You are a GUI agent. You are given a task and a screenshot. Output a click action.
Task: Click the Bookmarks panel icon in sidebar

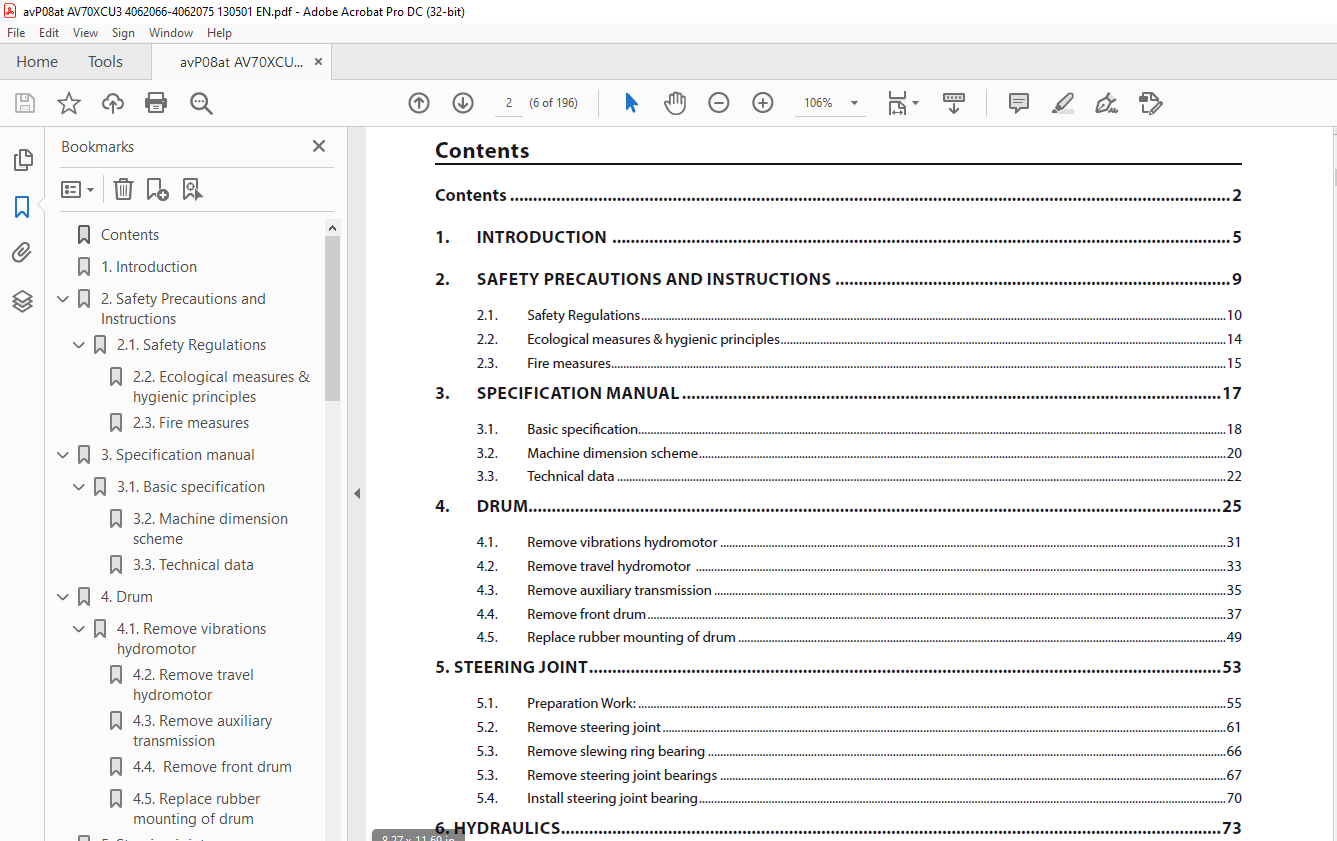click(22, 207)
